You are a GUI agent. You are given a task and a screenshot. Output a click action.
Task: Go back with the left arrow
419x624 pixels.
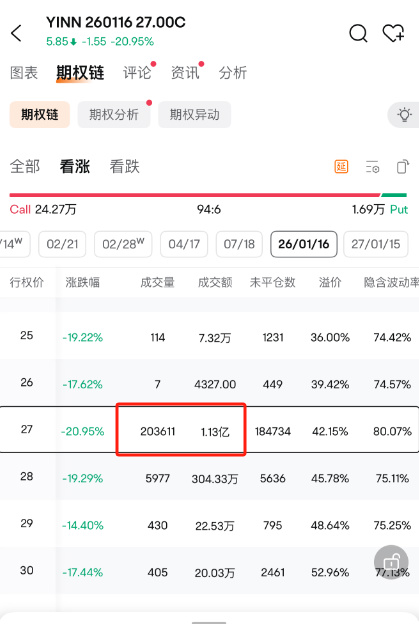[16, 33]
